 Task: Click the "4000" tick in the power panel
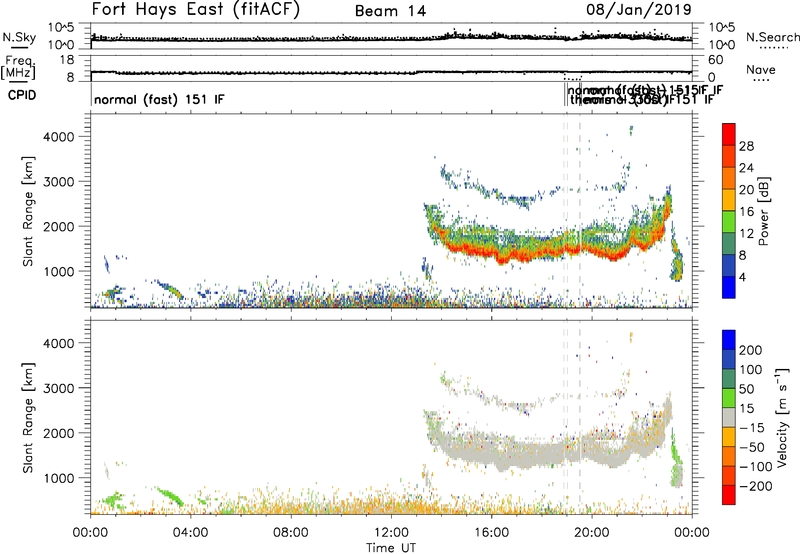pos(58,137)
